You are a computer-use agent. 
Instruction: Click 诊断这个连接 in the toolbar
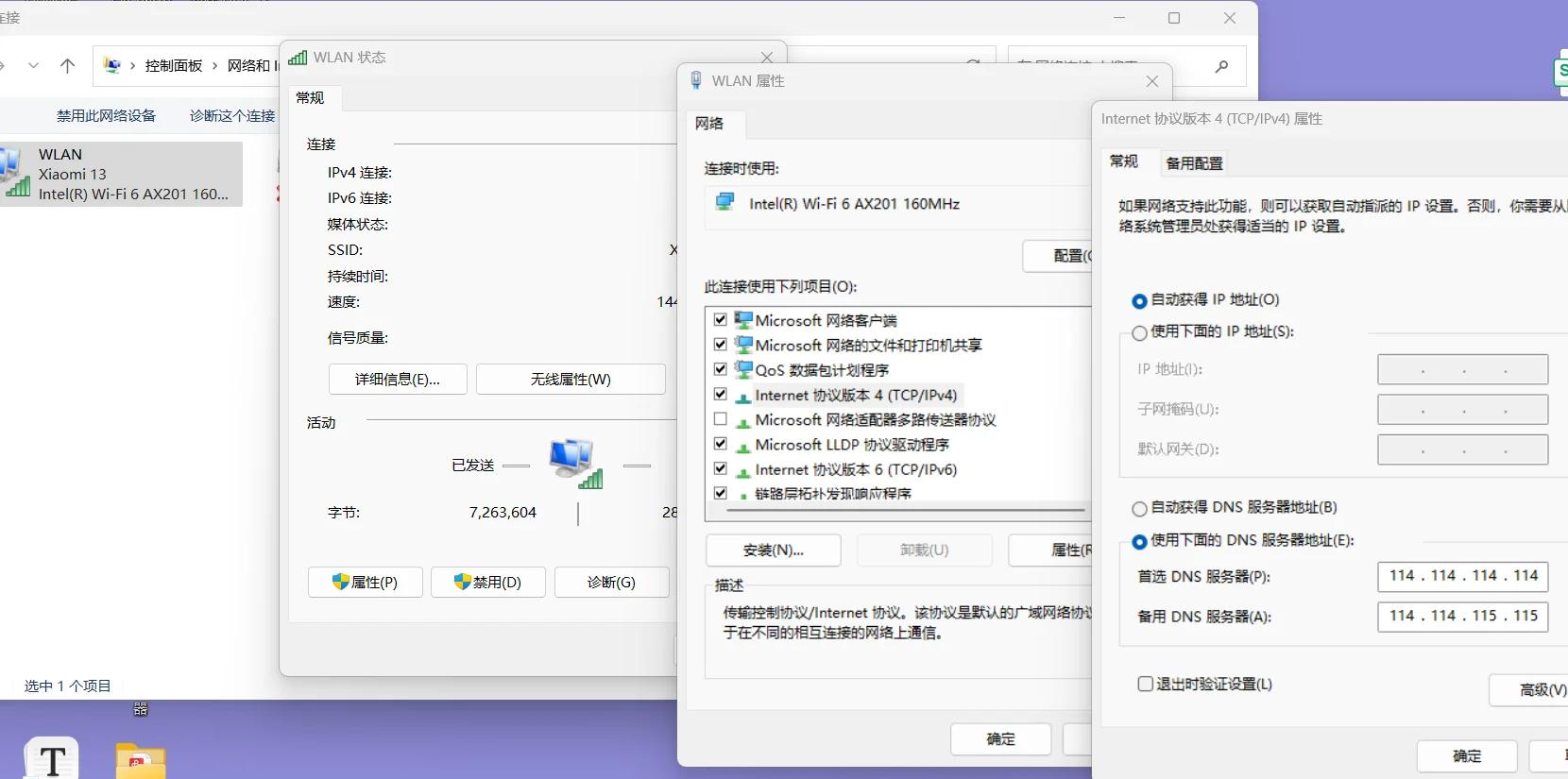[232, 116]
